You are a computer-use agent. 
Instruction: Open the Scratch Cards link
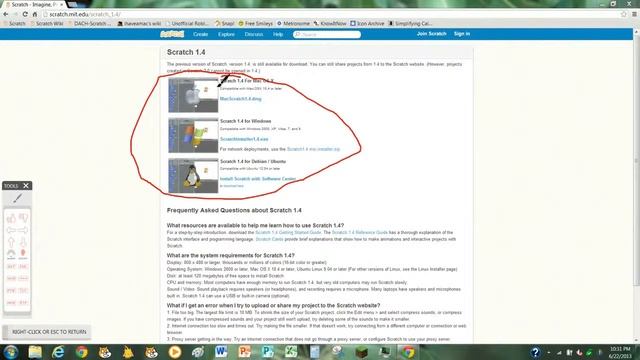pos(269,239)
